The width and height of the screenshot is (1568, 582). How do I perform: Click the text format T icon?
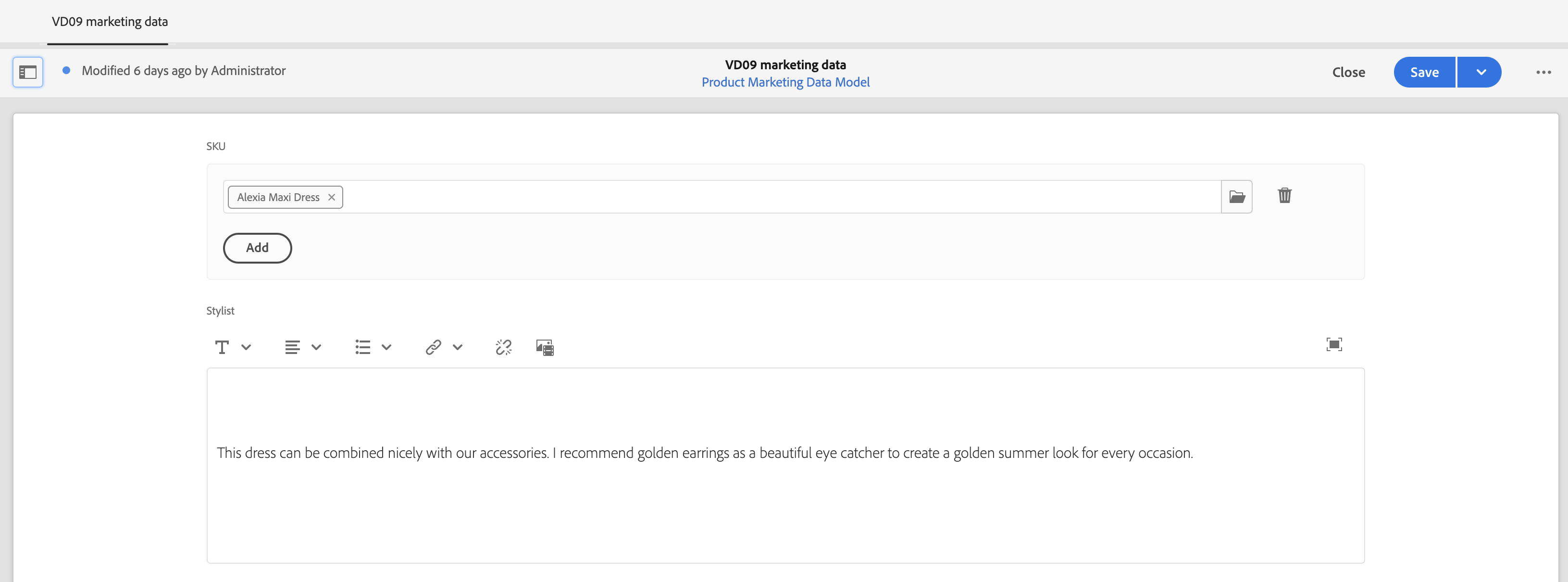coord(222,347)
